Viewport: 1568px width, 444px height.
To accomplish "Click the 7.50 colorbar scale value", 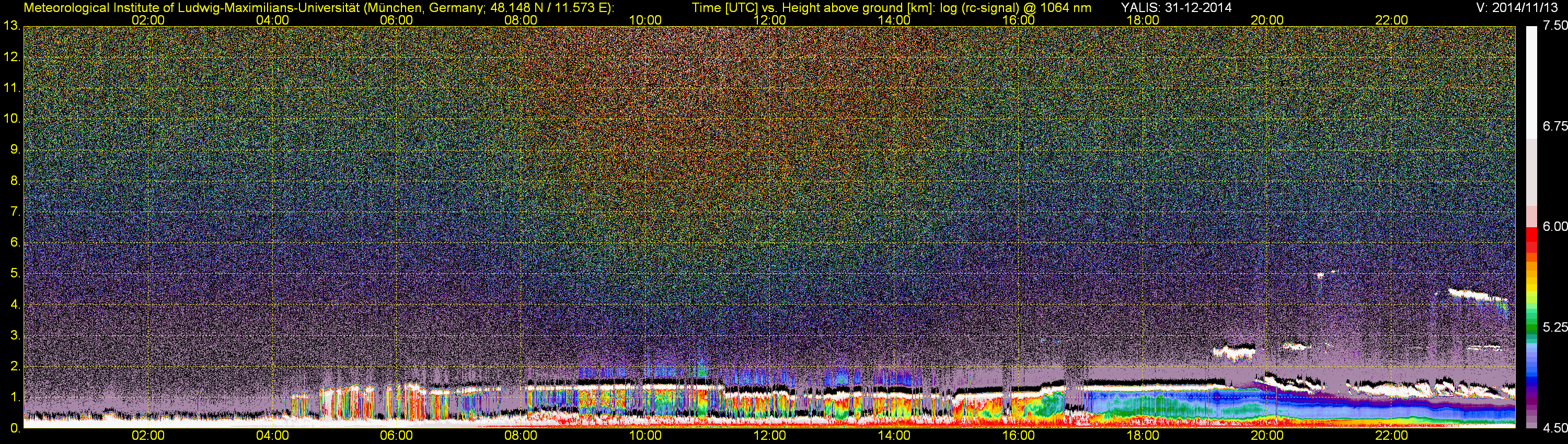I will click(1554, 26).
